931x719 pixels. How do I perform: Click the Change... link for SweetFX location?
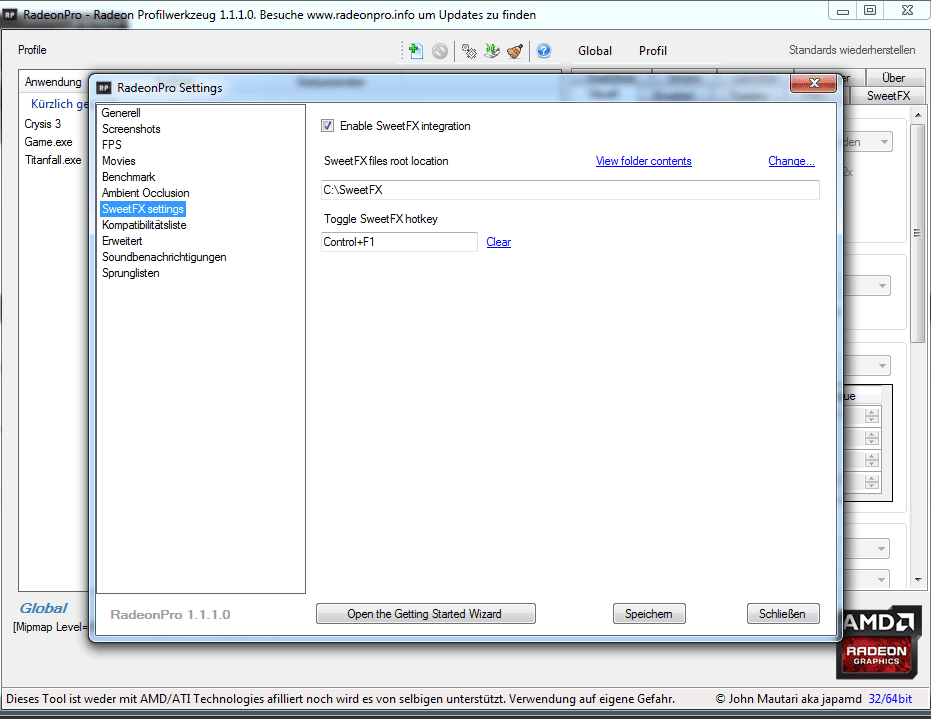click(791, 161)
